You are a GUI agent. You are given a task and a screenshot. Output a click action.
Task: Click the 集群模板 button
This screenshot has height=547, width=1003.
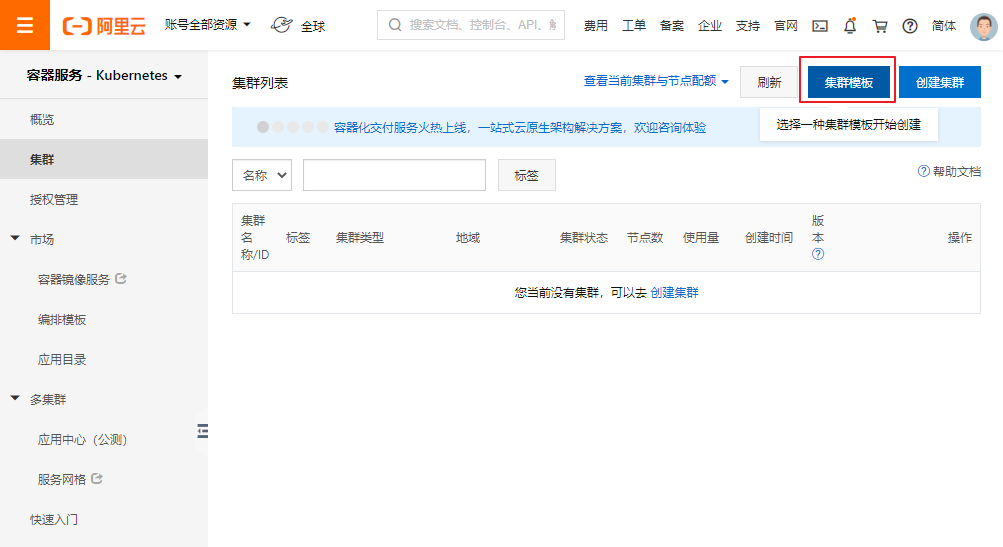pos(848,82)
